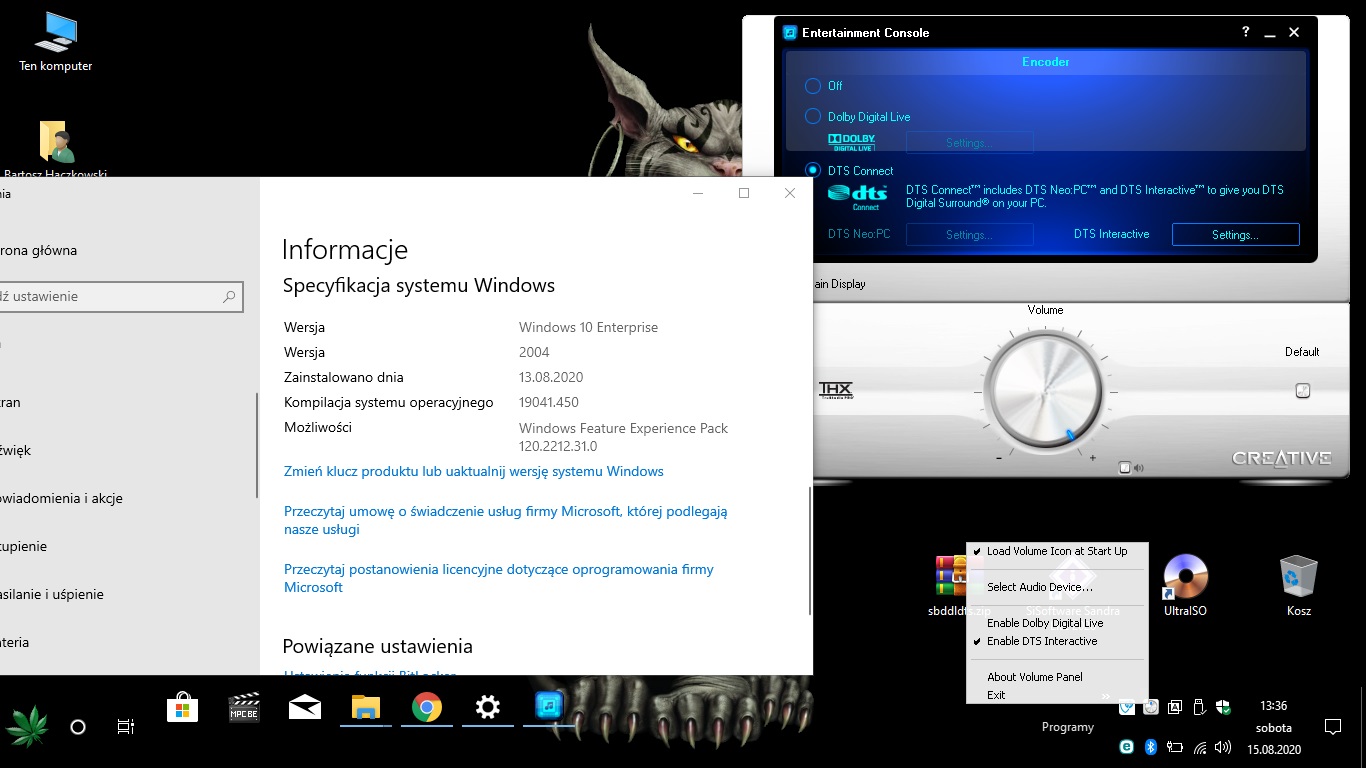This screenshot has height=768, width=1366.
Task: Open MPC-BE media player from taskbar
Action: (245, 708)
